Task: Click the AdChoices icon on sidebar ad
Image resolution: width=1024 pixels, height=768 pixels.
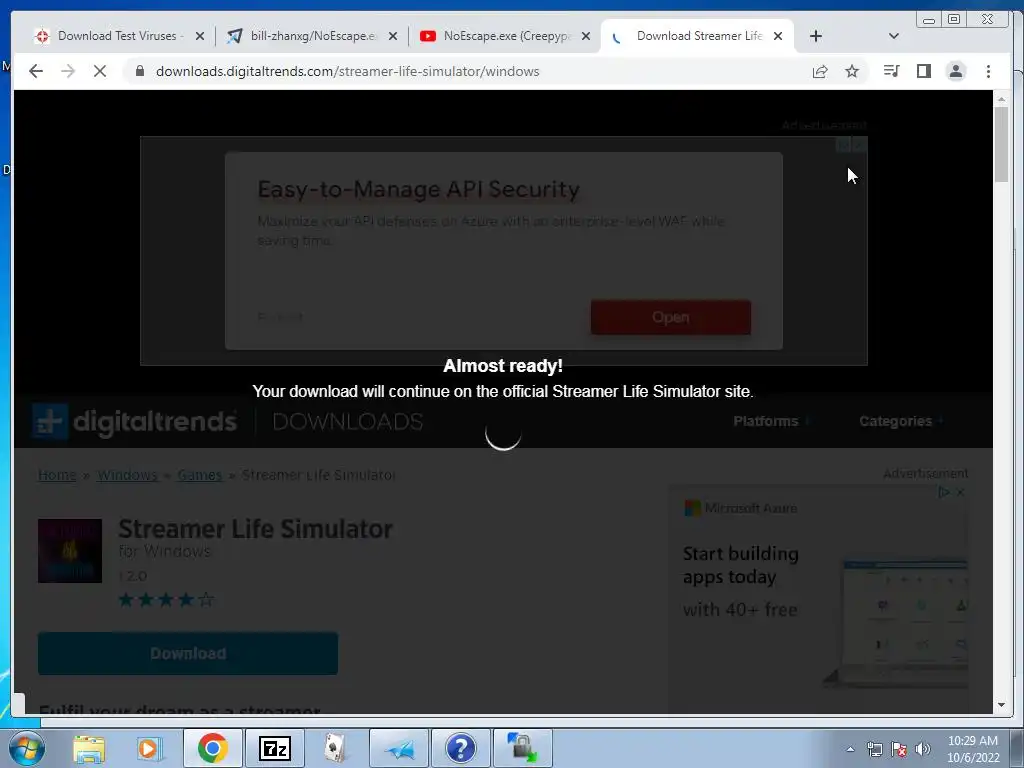Action: pyautogui.click(x=943, y=492)
